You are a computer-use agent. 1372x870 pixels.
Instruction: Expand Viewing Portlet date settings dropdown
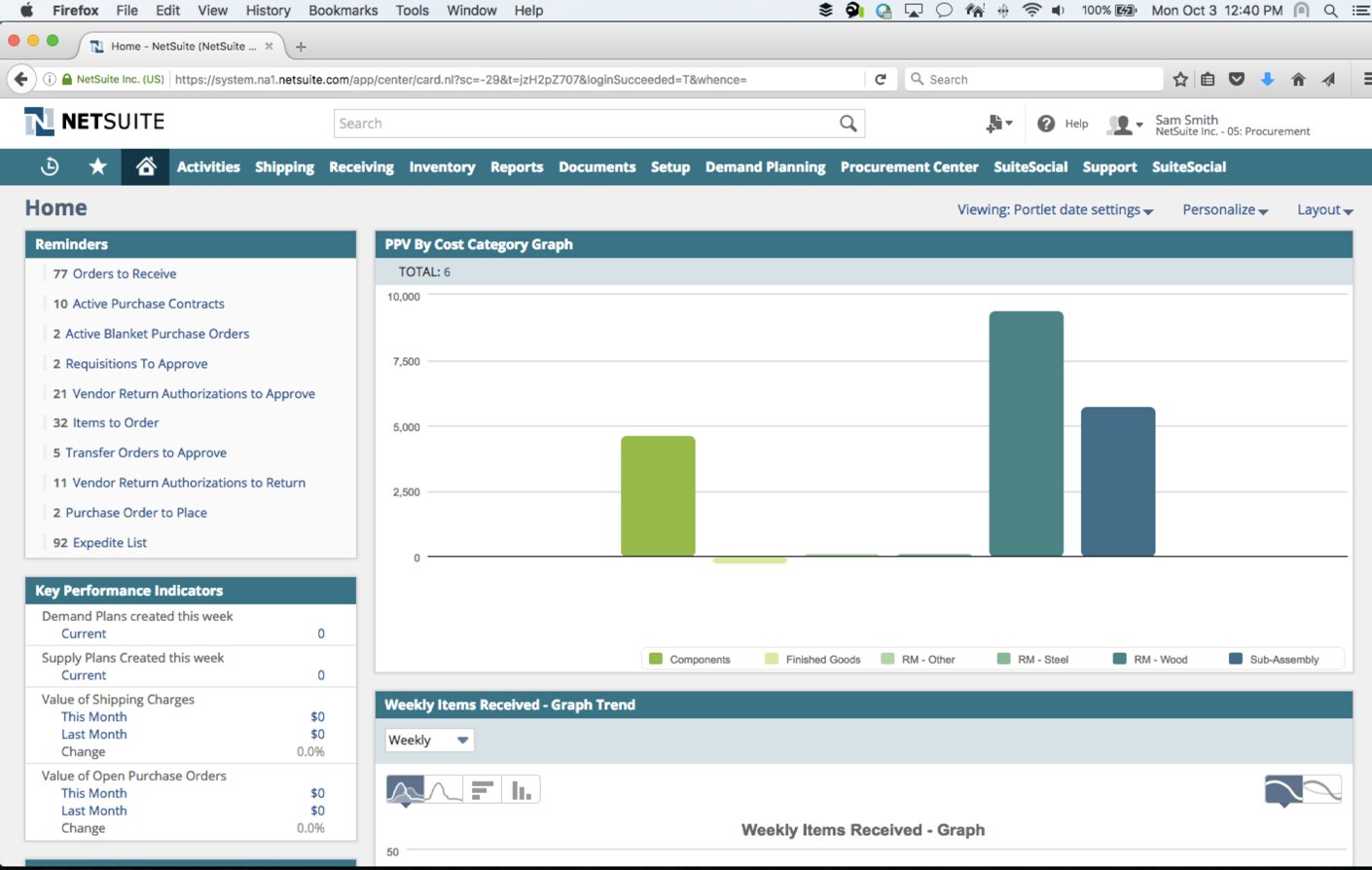tap(1055, 210)
